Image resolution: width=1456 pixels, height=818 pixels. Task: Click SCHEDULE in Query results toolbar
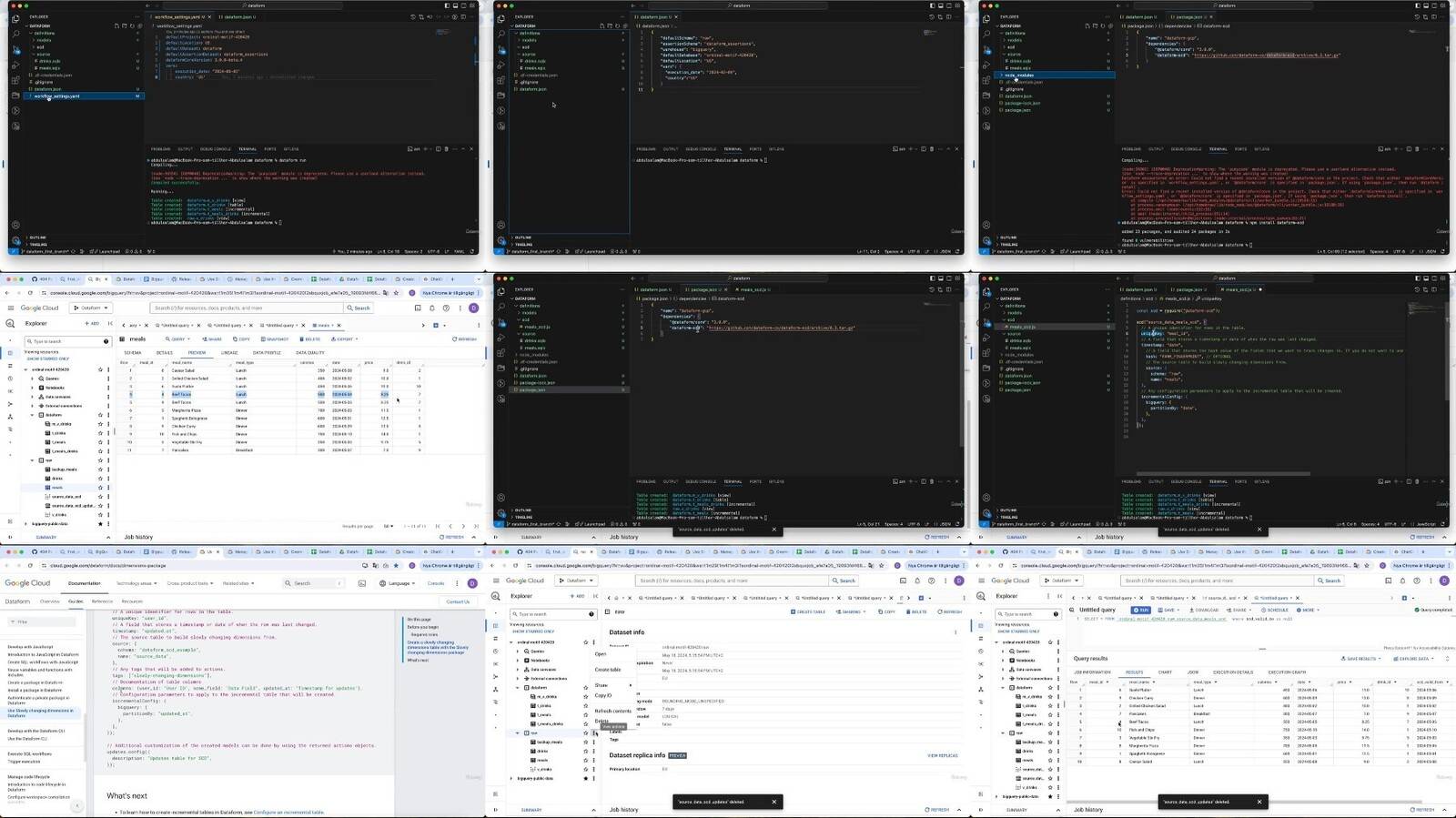(1275, 610)
